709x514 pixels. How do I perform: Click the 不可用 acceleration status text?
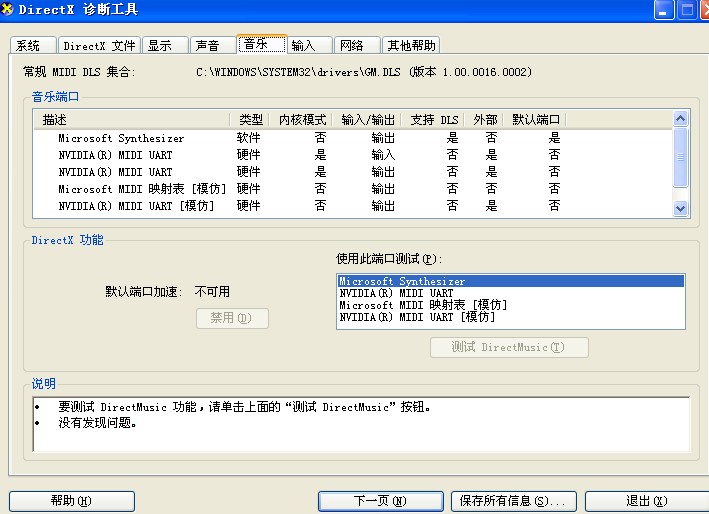(212, 292)
